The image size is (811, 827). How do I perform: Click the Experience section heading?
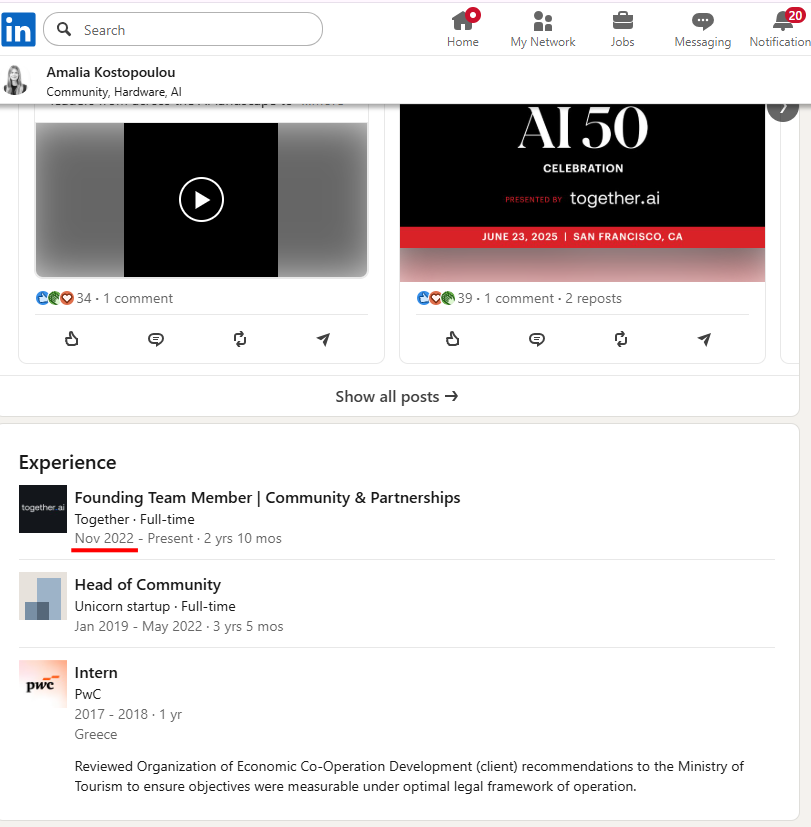pyautogui.click(x=67, y=463)
